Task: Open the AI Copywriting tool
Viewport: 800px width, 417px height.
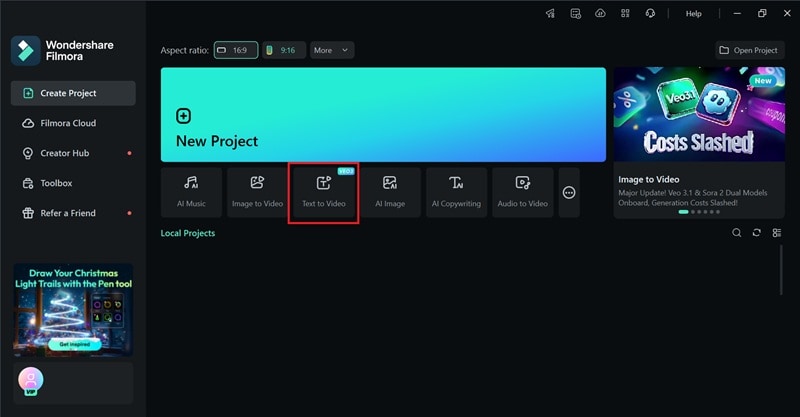Action: pos(456,192)
